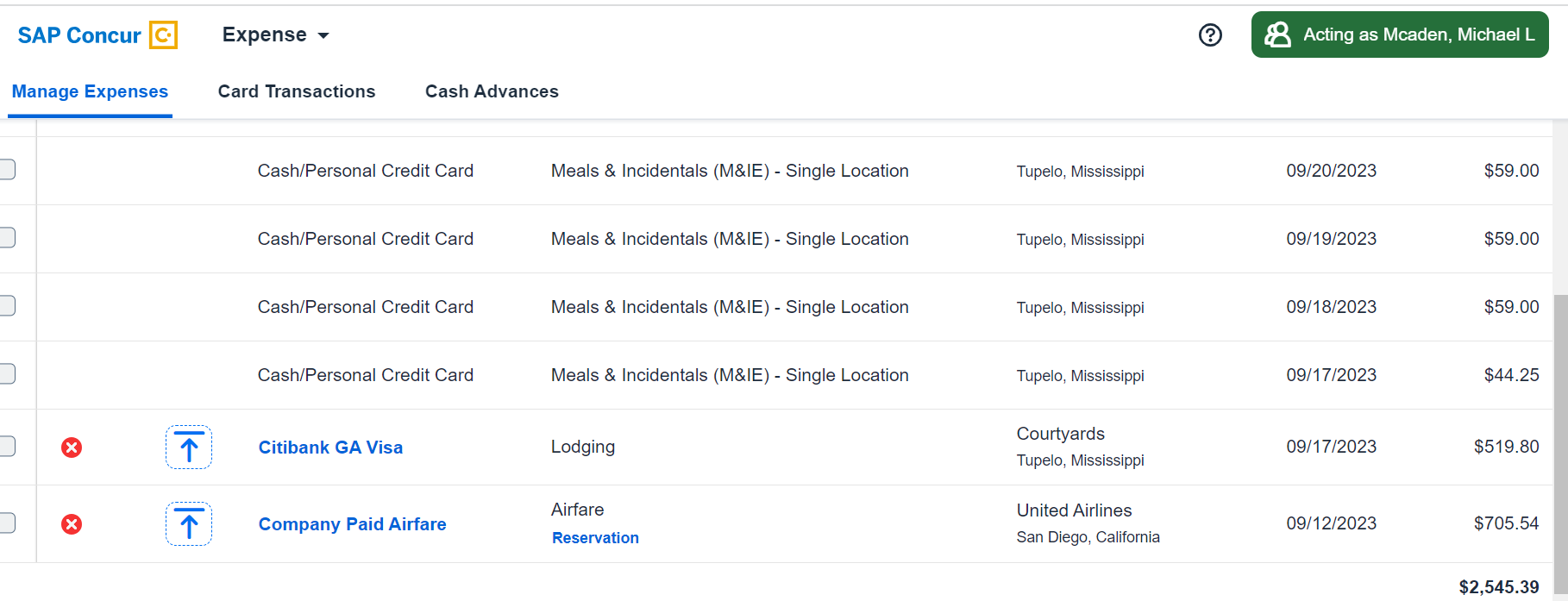
Task: Check the 09/19/2023 meals expense row
Action: (x=7, y=238)
